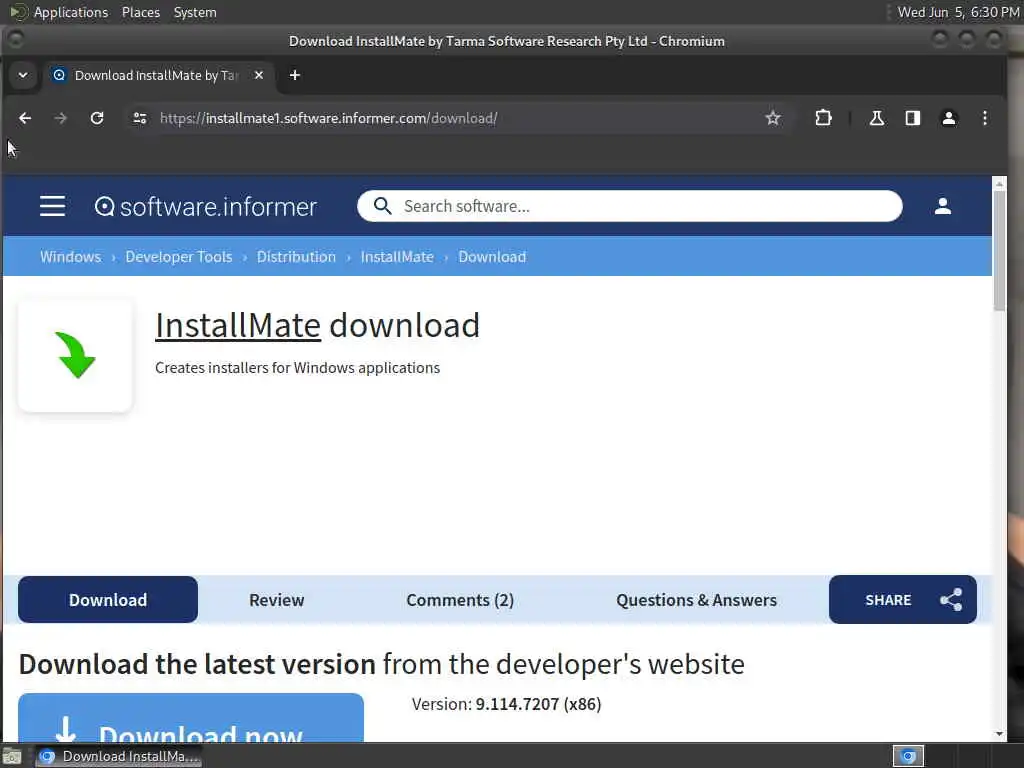Click the clock Wed Jun 5, 6:30 PM
Screen dimensions: 1024x768
pos(958,12)
